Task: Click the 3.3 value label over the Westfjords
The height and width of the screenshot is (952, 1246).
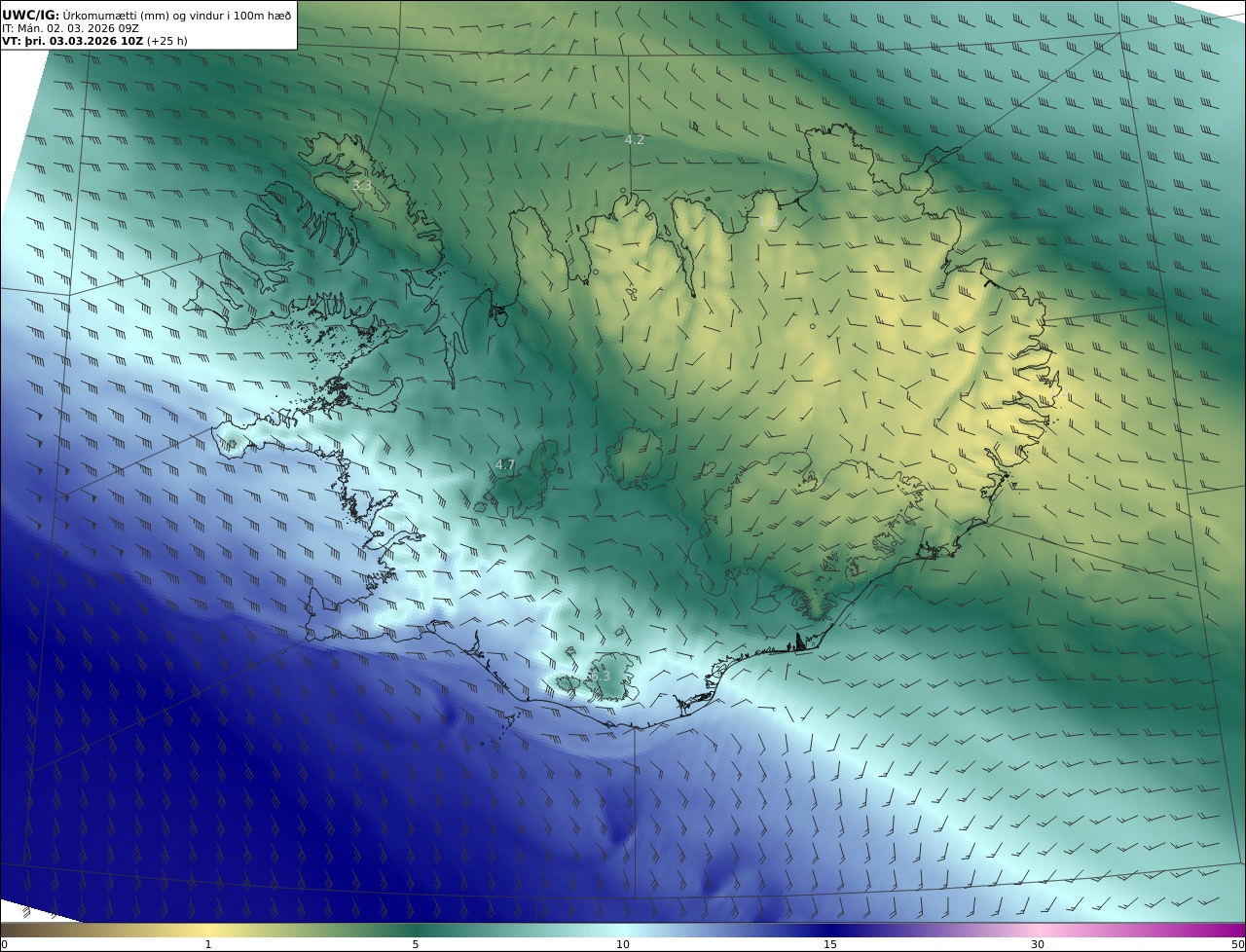Action: point(362,185)
